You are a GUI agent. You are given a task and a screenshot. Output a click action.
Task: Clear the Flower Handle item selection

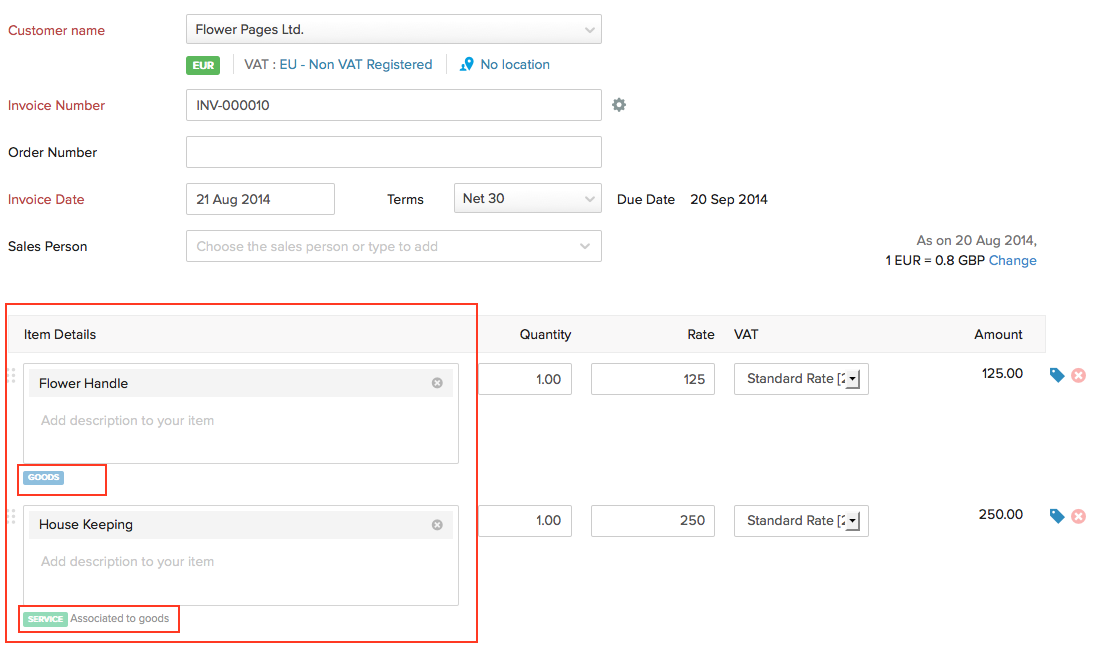click(x=437, y=383)
